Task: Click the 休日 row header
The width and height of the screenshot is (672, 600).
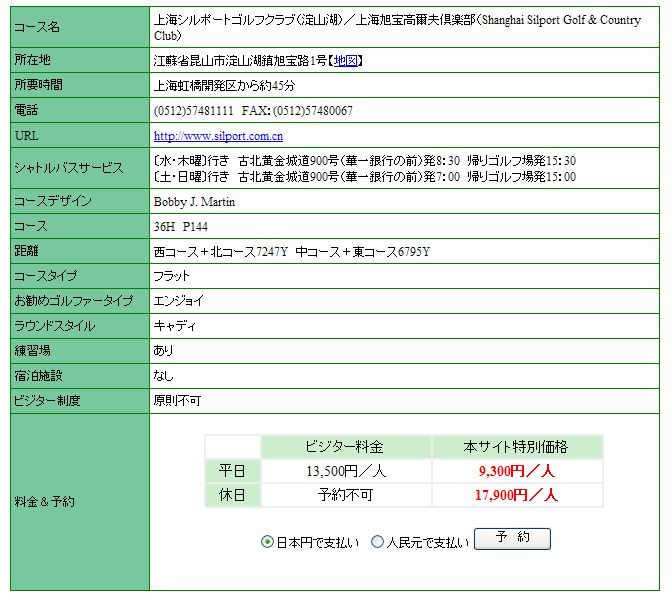Action: coord(232,495)
